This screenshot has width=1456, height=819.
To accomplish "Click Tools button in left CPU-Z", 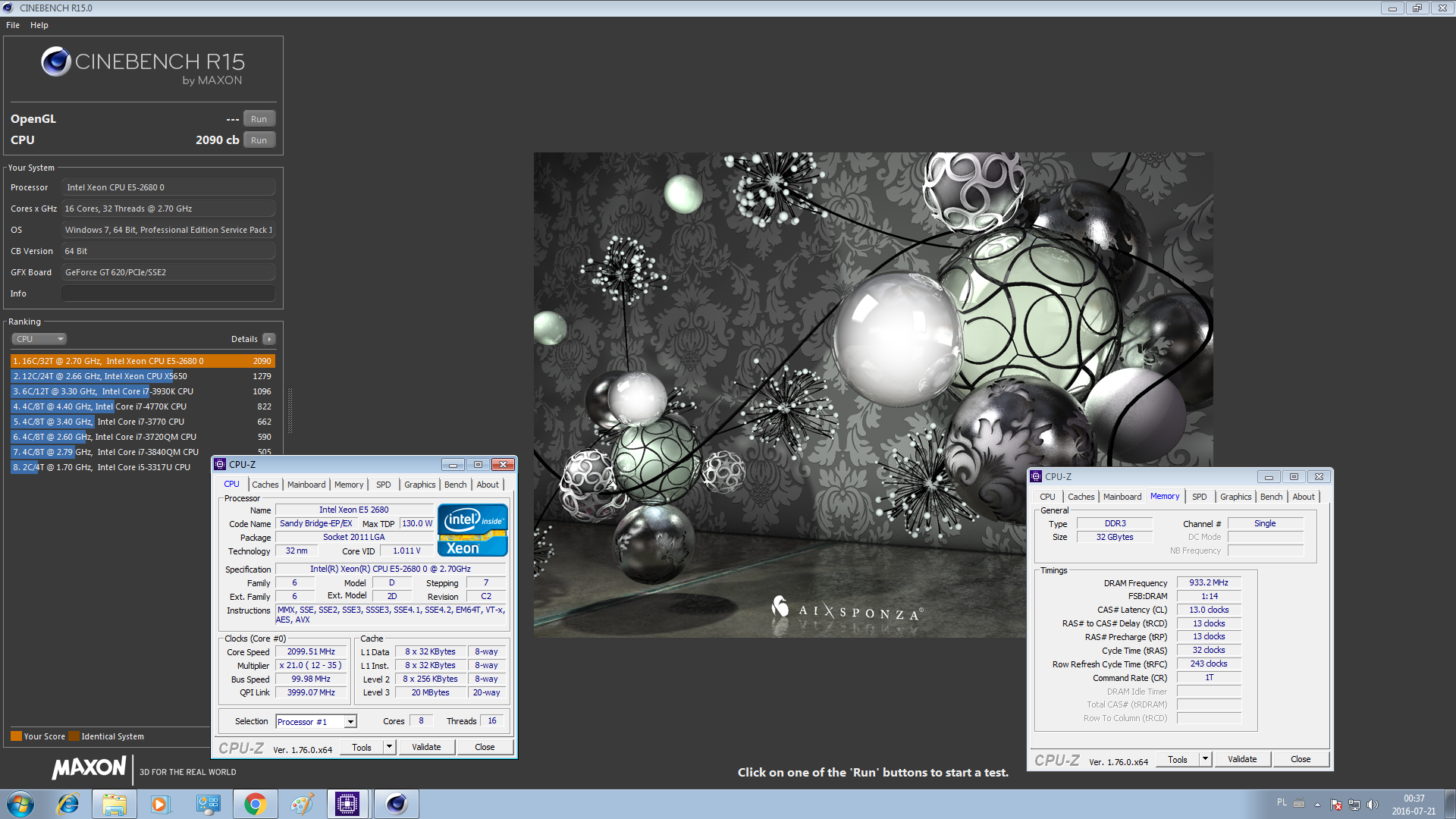I will [362, 747].
